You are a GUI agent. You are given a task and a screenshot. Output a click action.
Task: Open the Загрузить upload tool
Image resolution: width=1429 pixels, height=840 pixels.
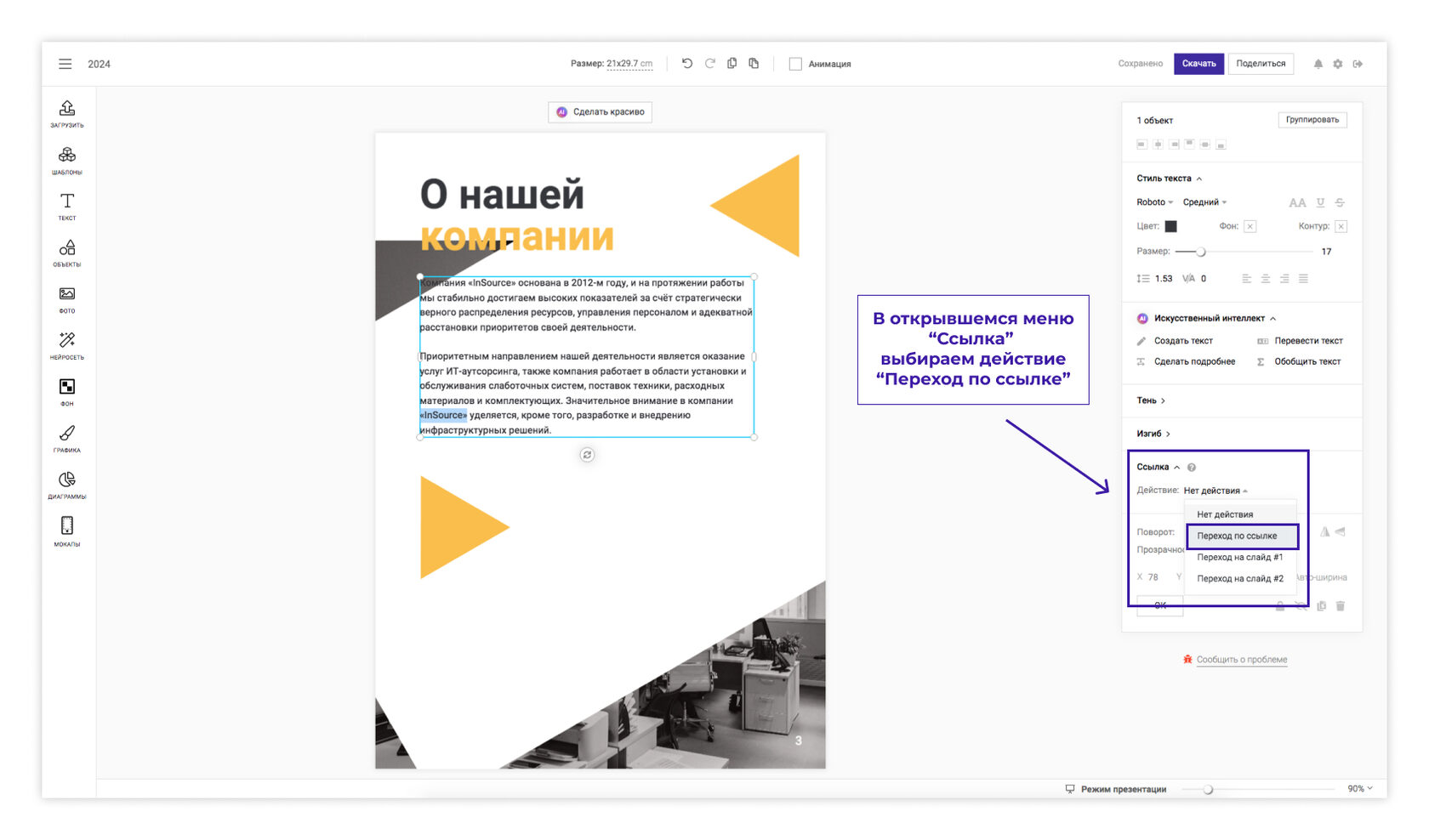click(66, 113)
